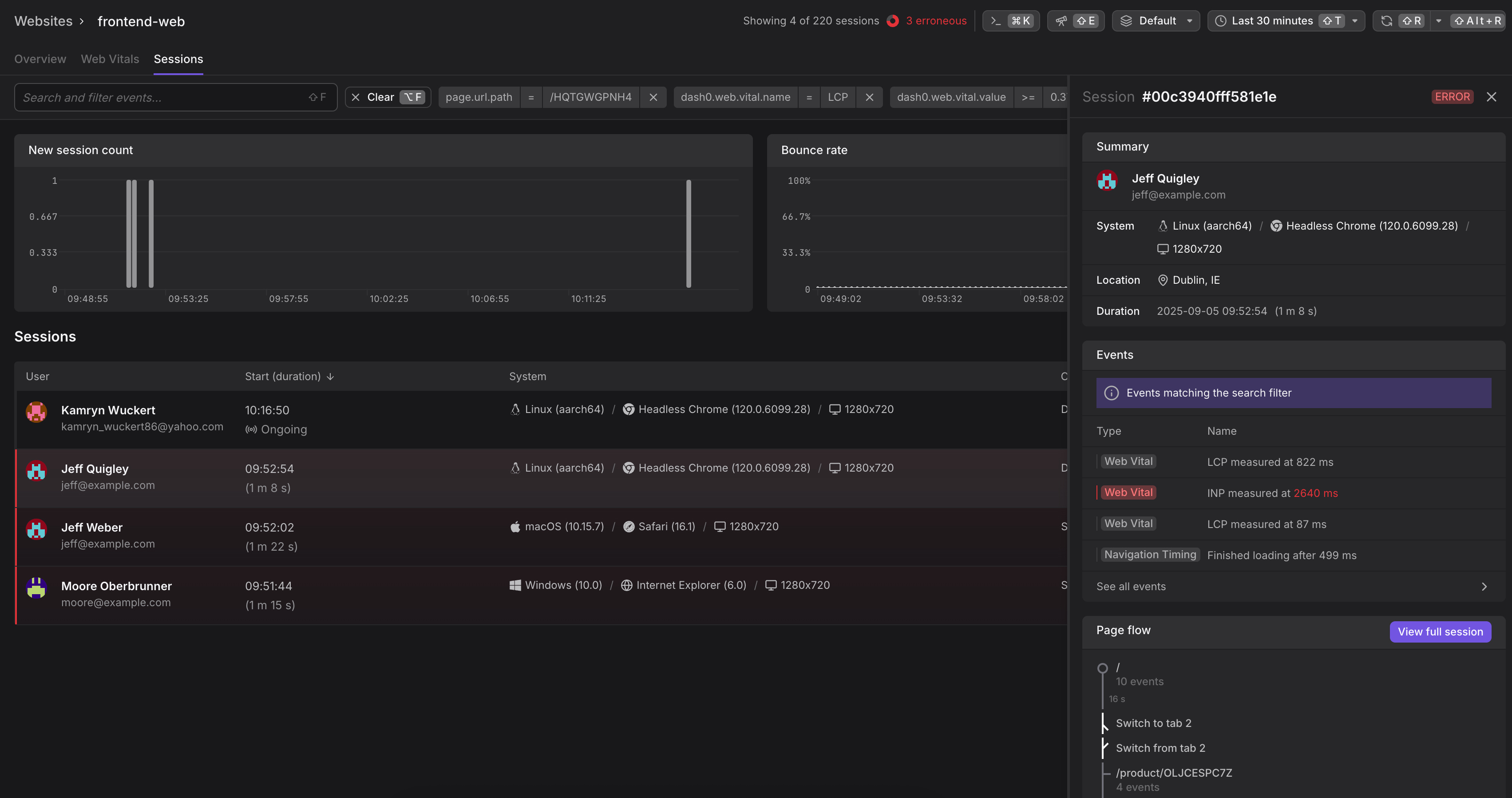Screen dimensions: 1512x798
Task: Remove the page.url.path filter chip
Action: click(653, 98)
